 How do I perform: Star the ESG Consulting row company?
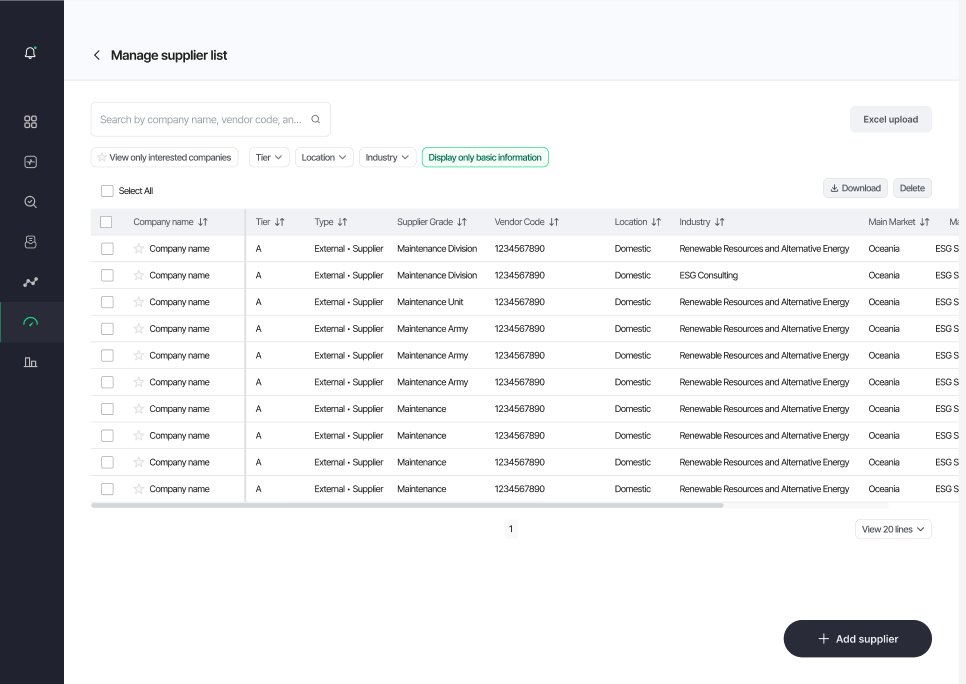[x=139, y=275]
